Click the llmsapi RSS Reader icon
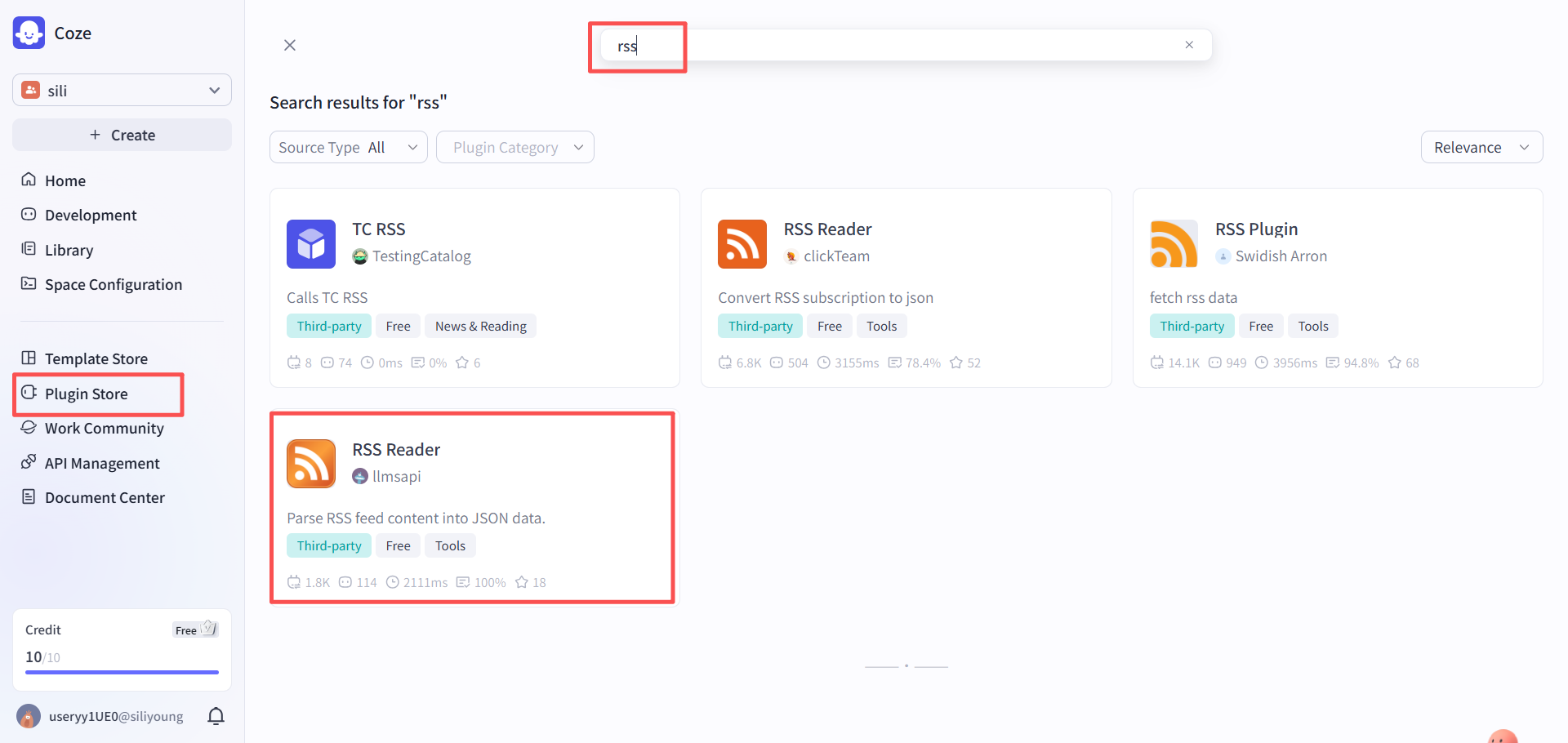The width and height of the screenshot is (1568, 743). [311, 464]
